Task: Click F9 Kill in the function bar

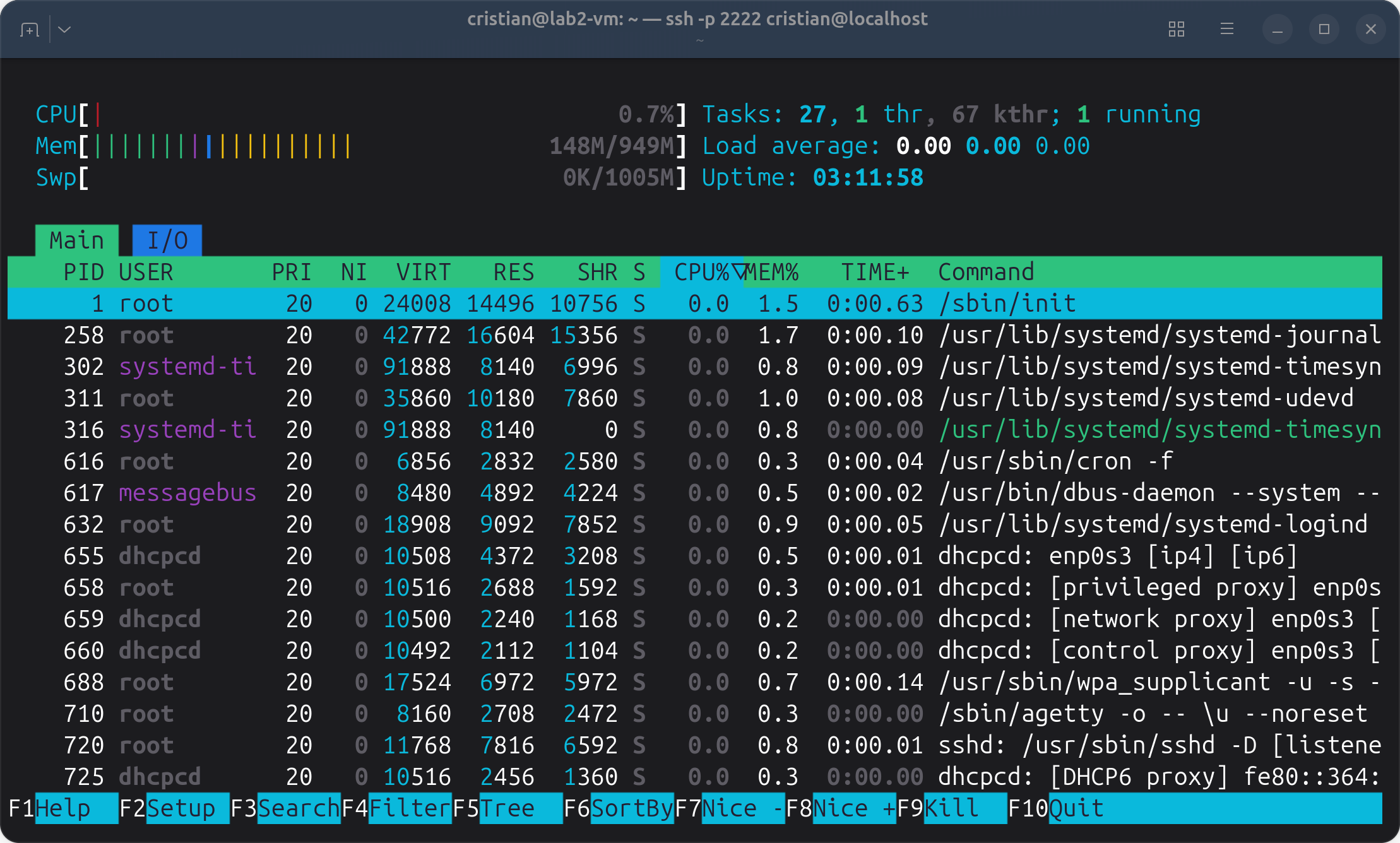Action: 952,808
